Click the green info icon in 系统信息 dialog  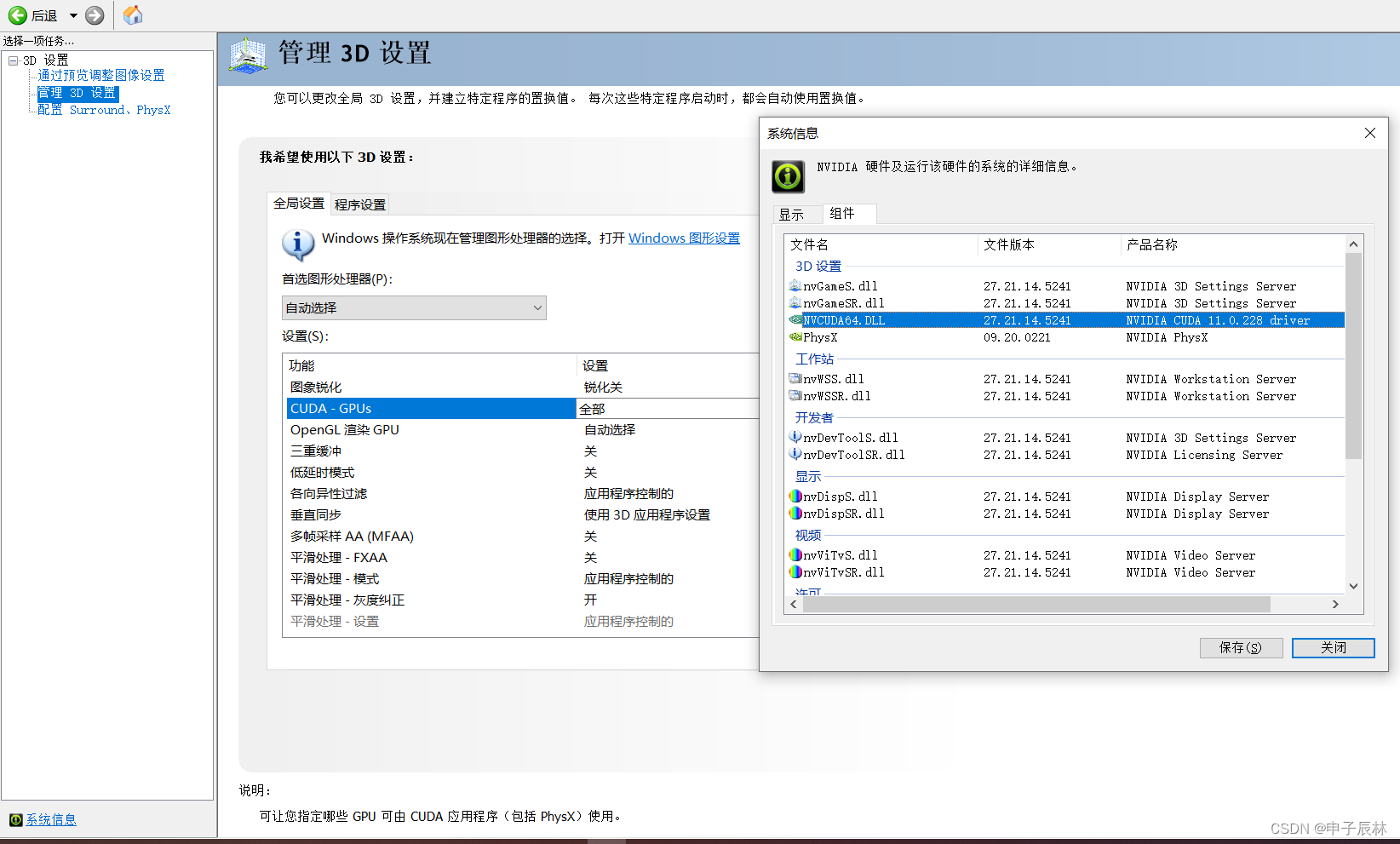tap(788, 176)
